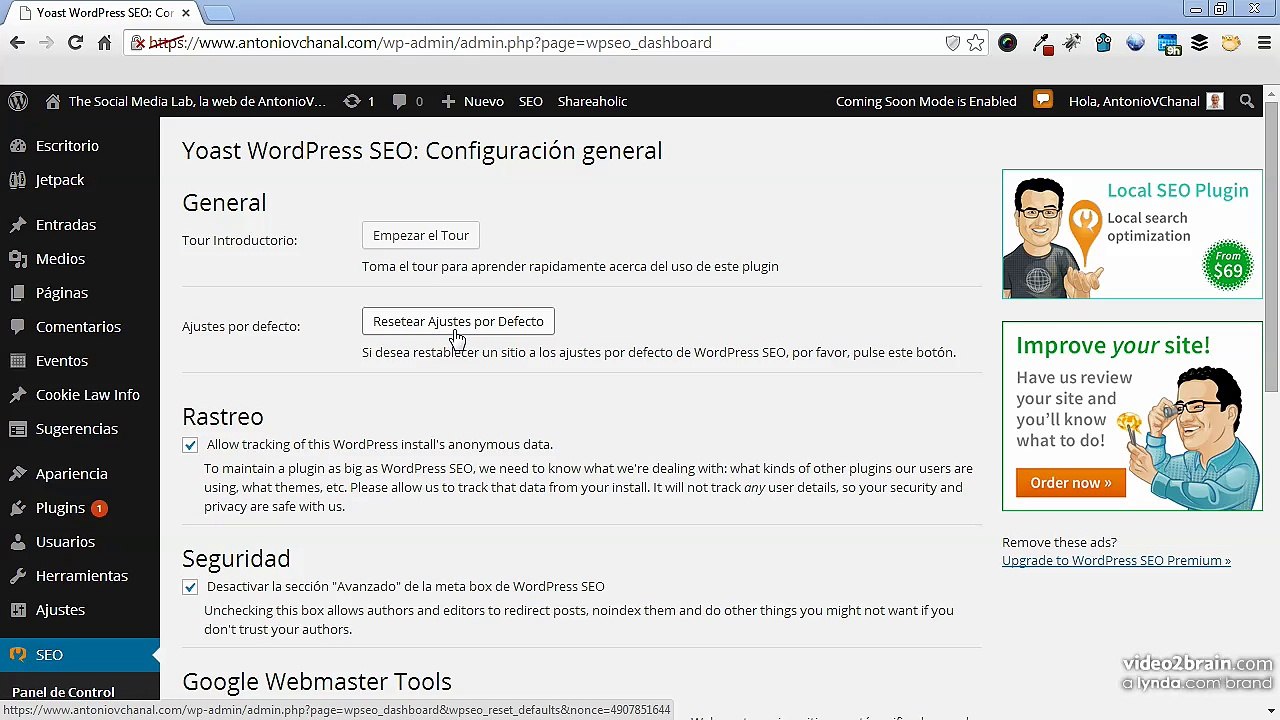Open Panel de Control SEO submenu item
Viewport: 1280px width, 720px height.
tap(63, 692)
